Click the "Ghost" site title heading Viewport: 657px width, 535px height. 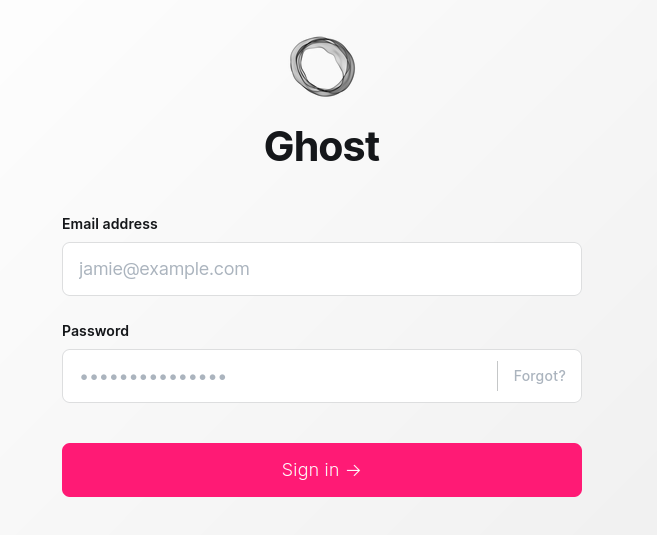(x=322, y=147)
